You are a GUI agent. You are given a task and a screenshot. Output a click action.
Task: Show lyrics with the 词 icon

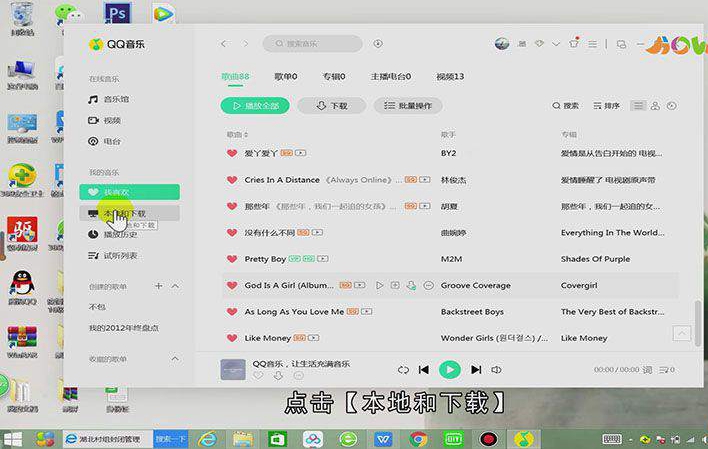647,370
